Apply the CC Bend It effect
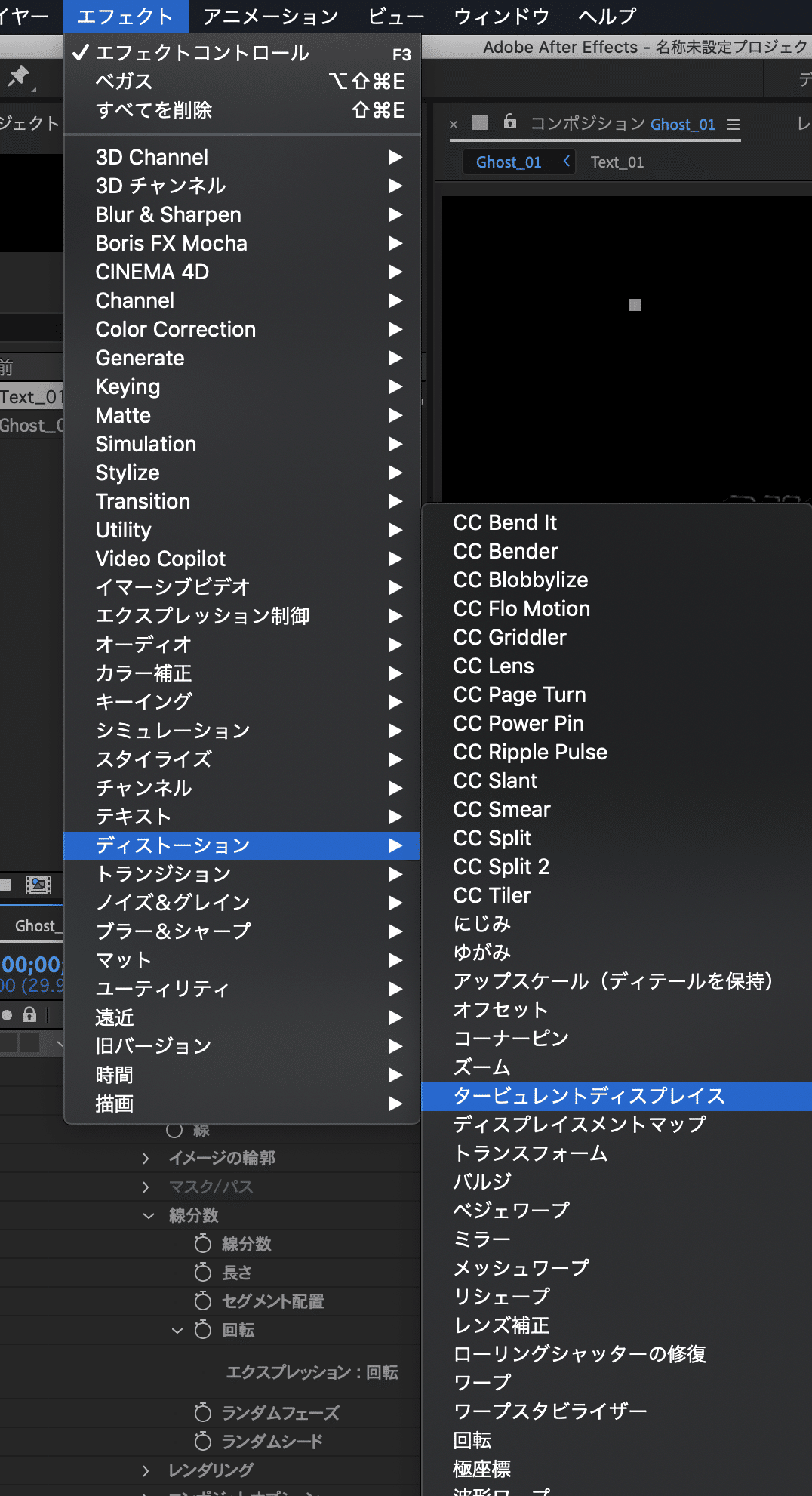 tap(617, 522)
